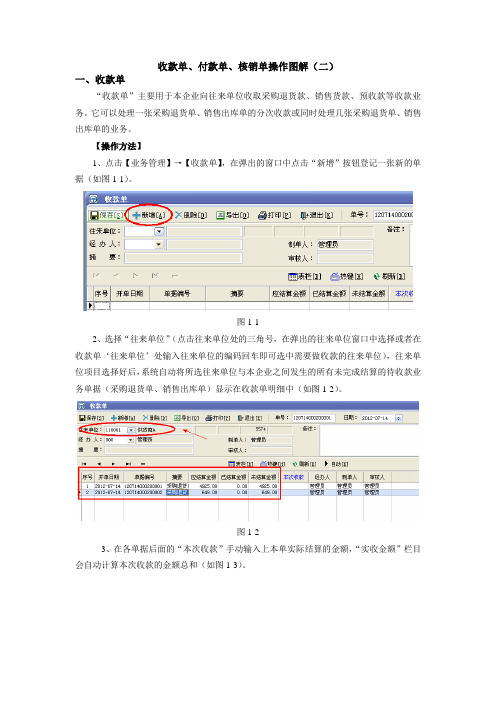Click the 单据编号 column header in Figure 1-1
The height and width of the screenshot is (702, 496).
[x=177, y=294]
